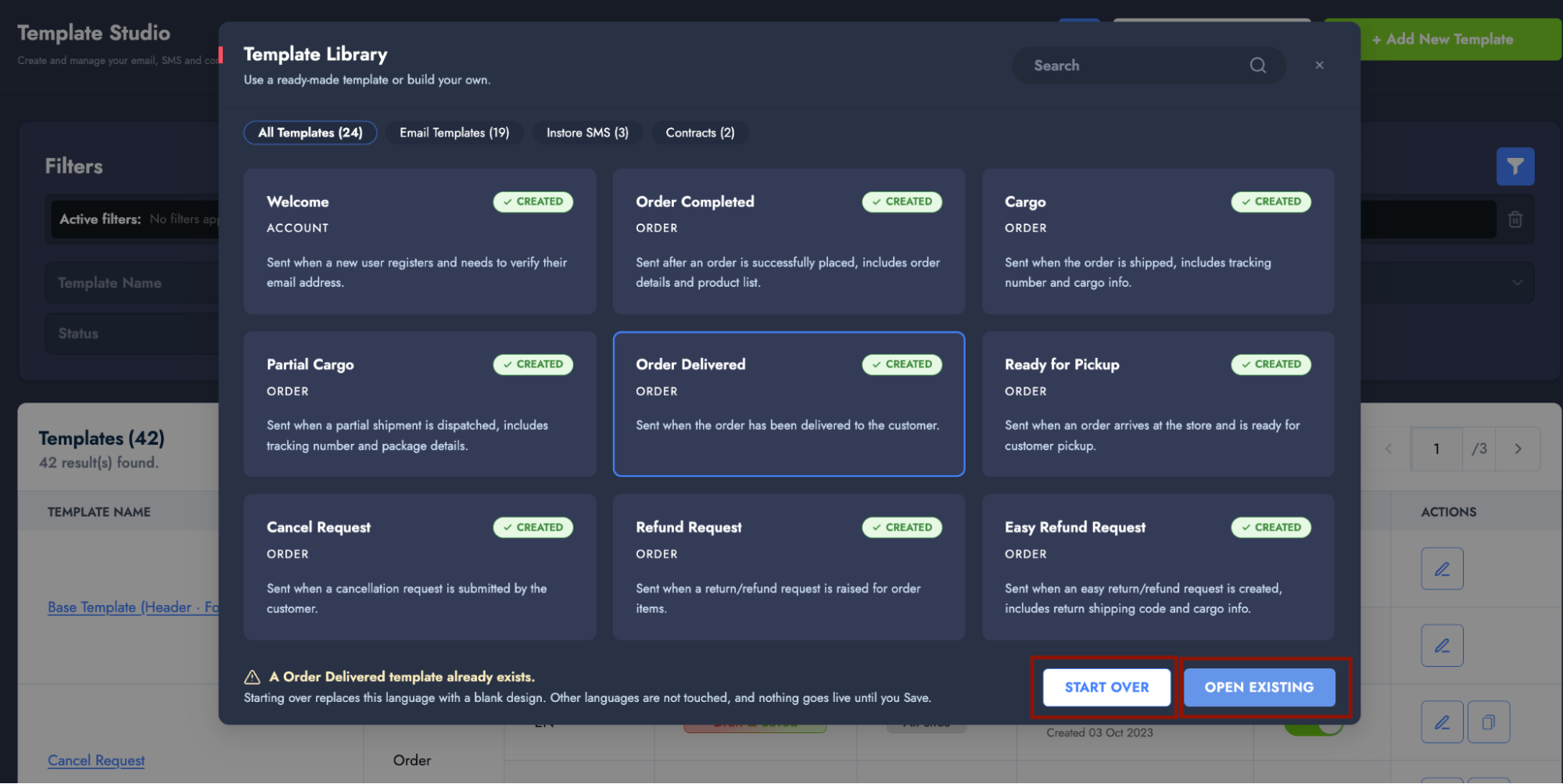Show the Contracts (2) tab
This screenshot has height=784, width=1563.
coord(700,133)
